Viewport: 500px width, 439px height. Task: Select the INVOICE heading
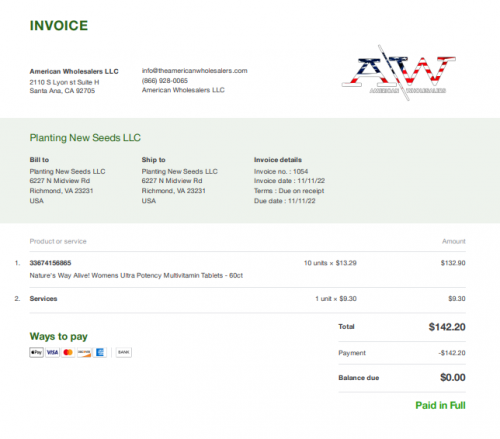[x=59, y=26]
